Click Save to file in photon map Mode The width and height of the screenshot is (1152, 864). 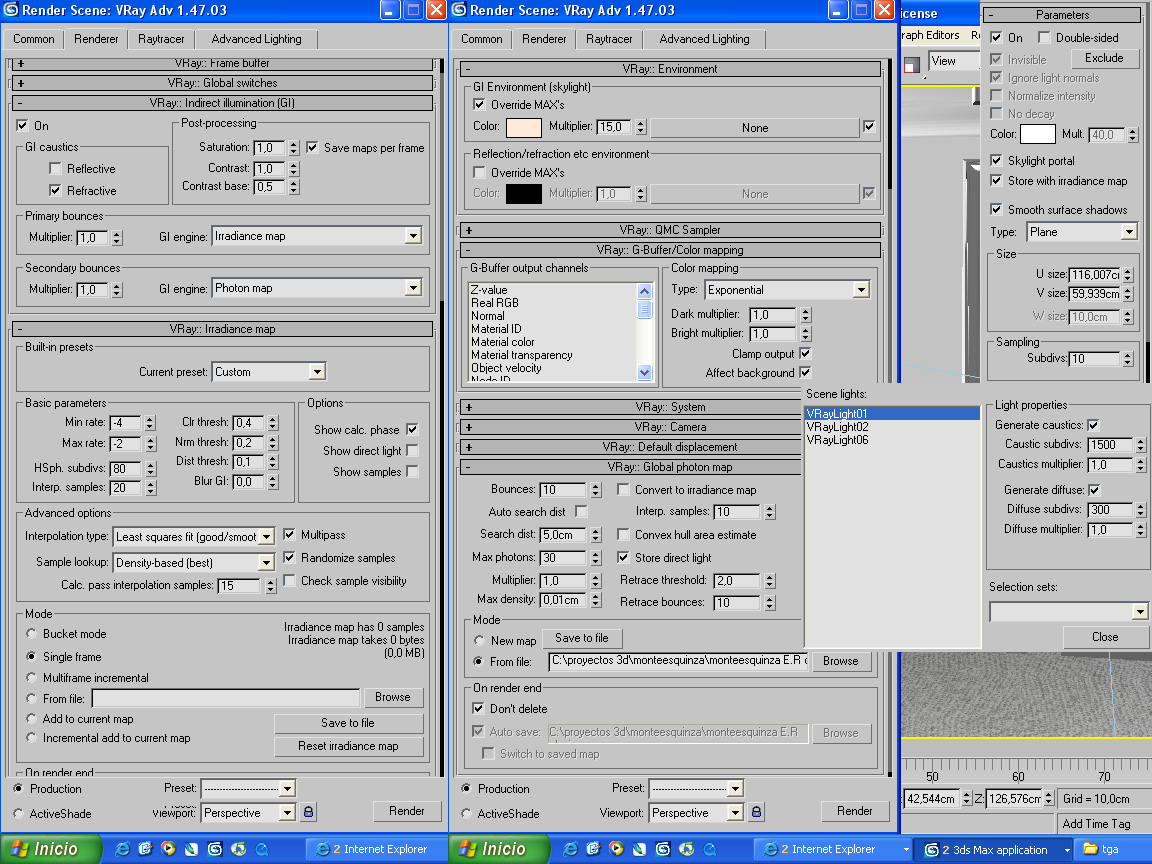click(x=582, y=638)
